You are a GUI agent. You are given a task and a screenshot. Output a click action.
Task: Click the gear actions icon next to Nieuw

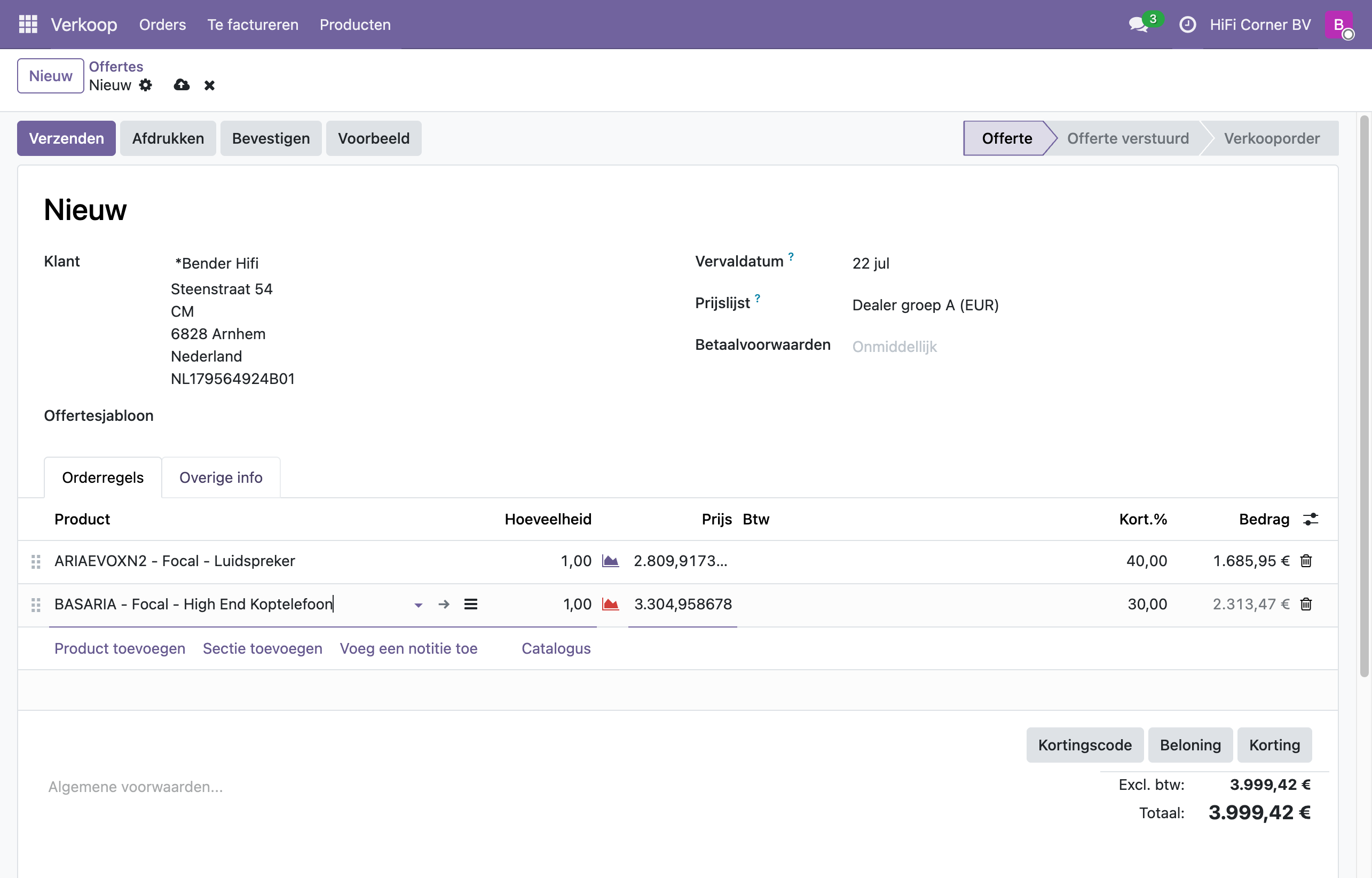(146, 85)
